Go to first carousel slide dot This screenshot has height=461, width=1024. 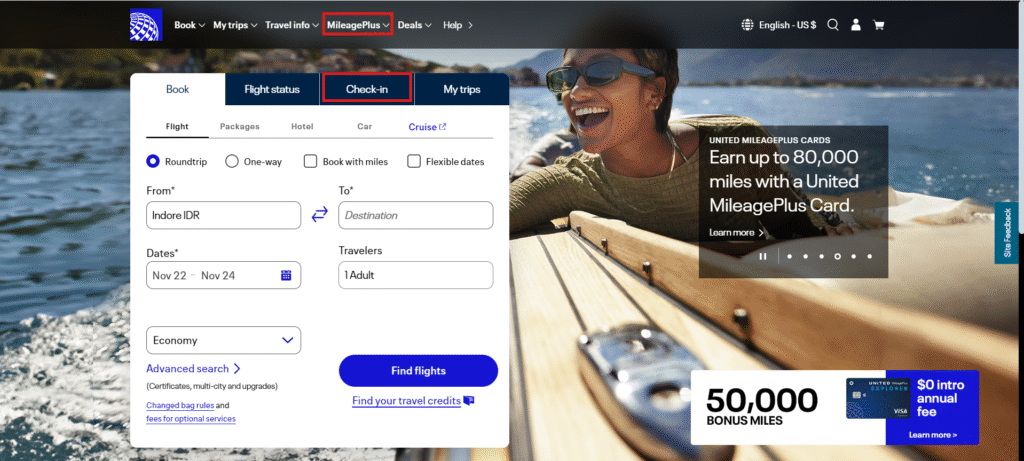[x=790, y=257]
